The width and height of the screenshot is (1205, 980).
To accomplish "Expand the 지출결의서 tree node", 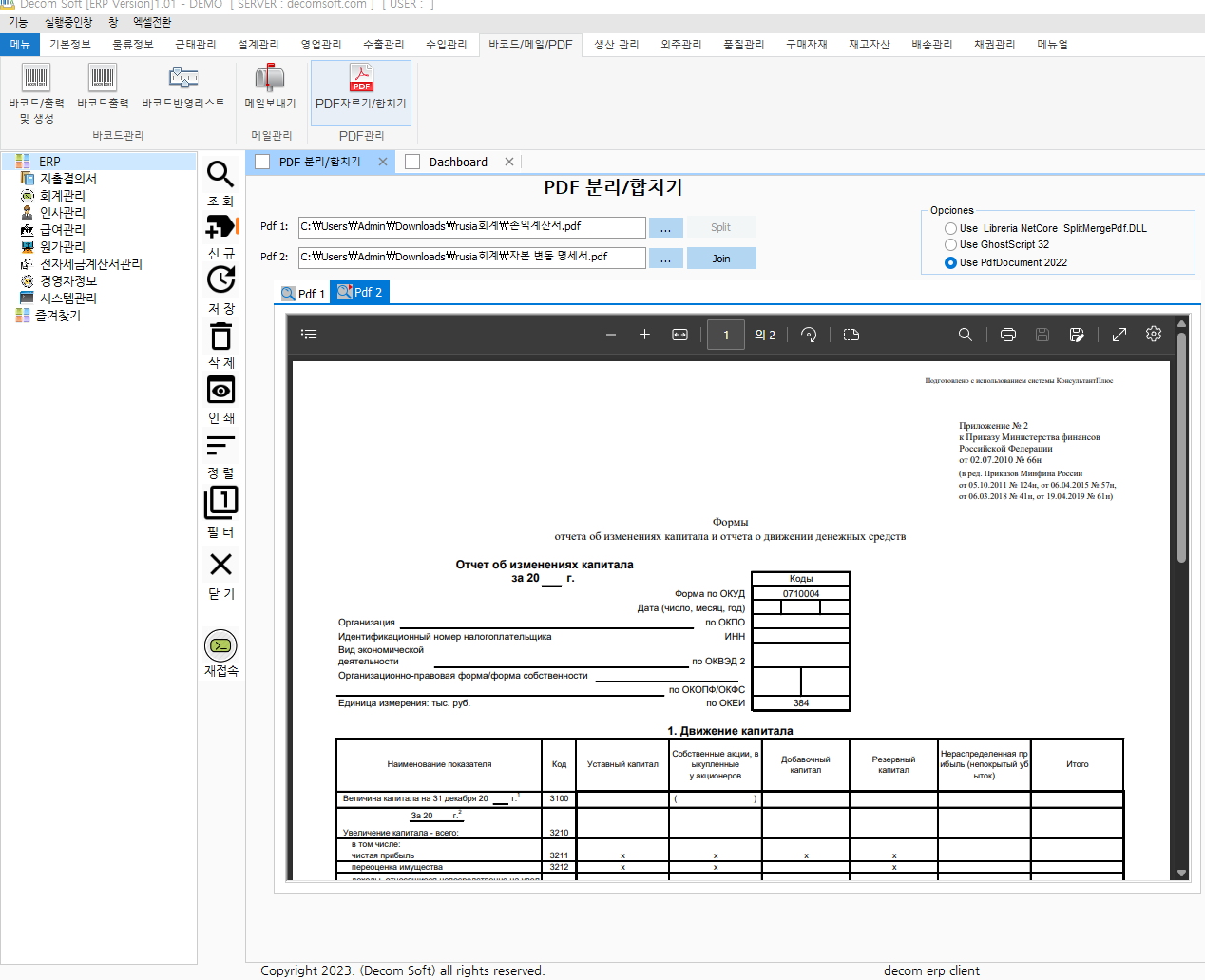I will (x=67, y=179).
